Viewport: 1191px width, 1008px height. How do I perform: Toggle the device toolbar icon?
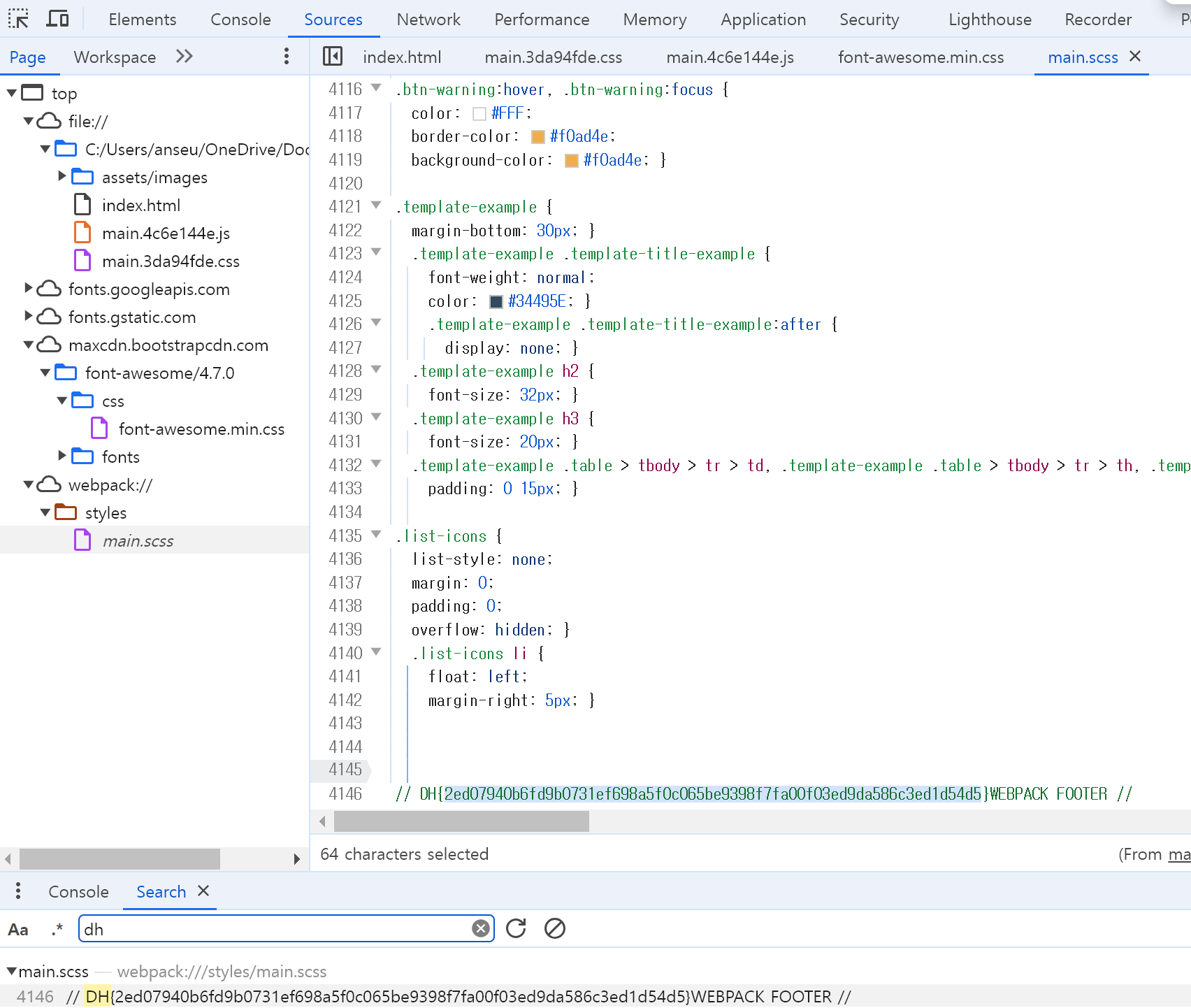click(57, 19)
